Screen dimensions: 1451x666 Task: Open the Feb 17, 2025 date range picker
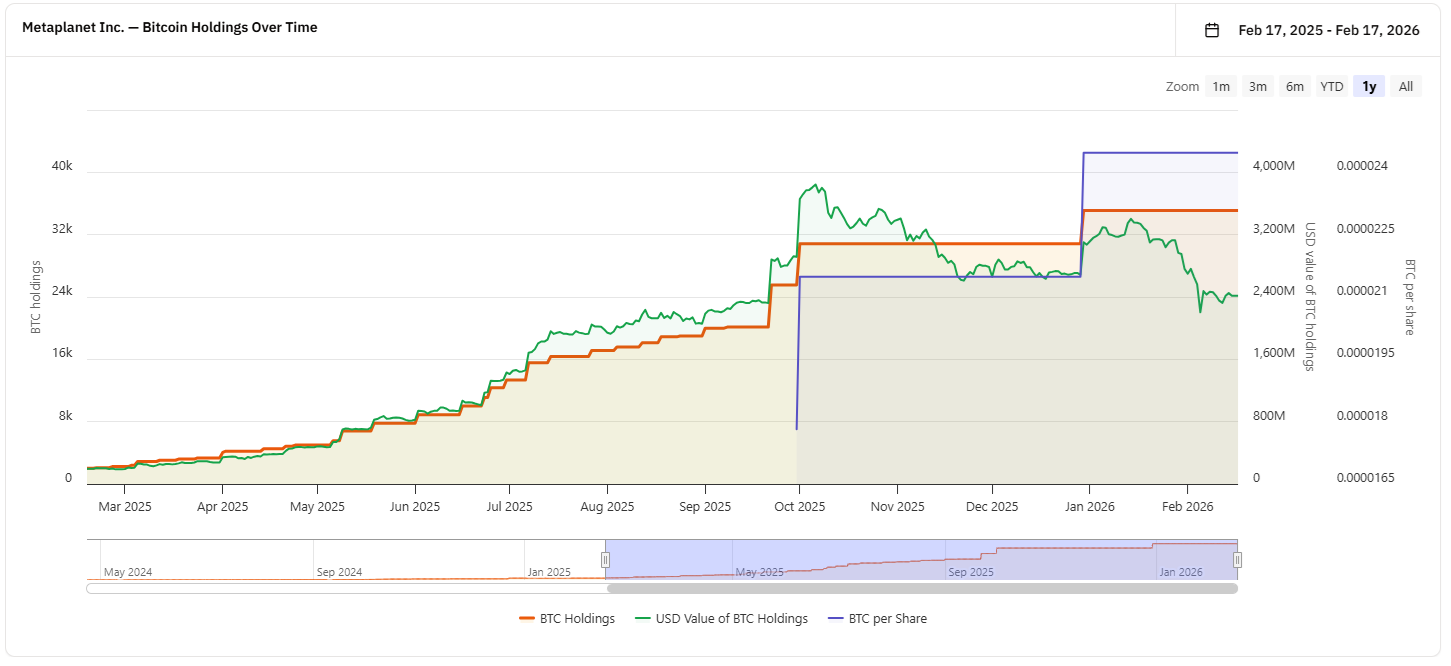point(1328,30)
